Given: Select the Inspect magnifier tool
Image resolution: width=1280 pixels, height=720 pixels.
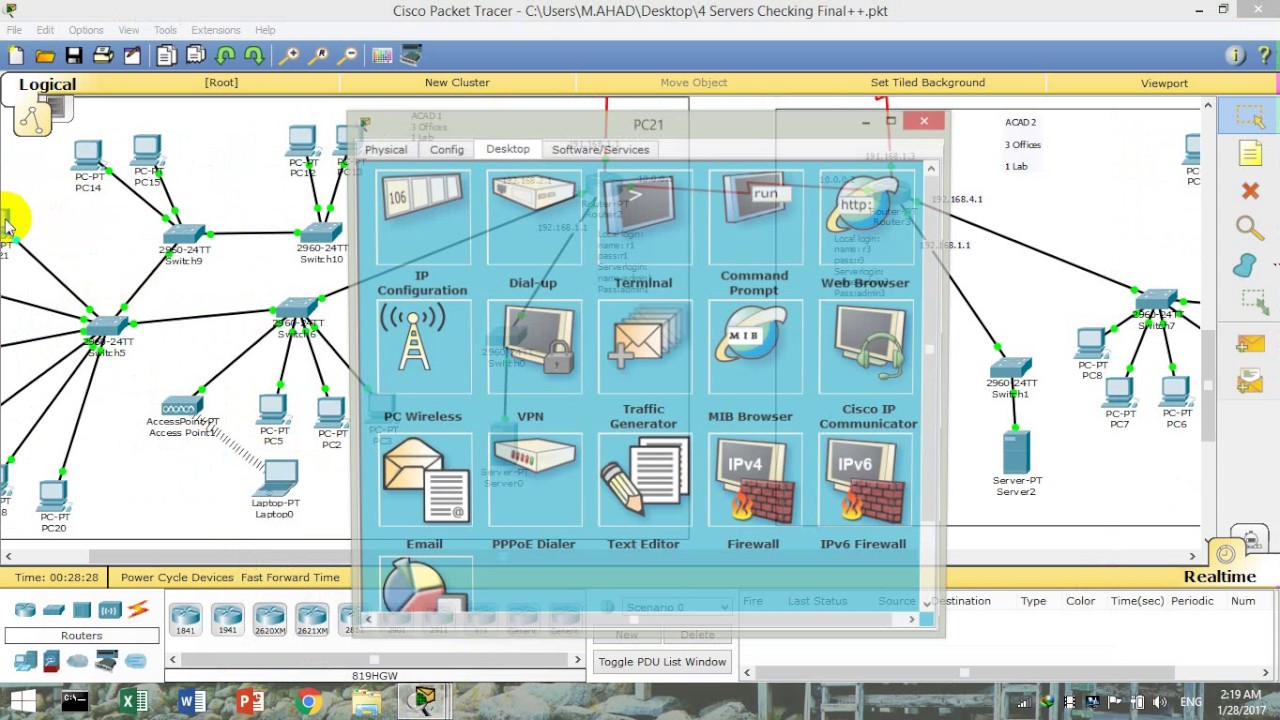Looking at the screenshot, I should tap(1250, 228).
